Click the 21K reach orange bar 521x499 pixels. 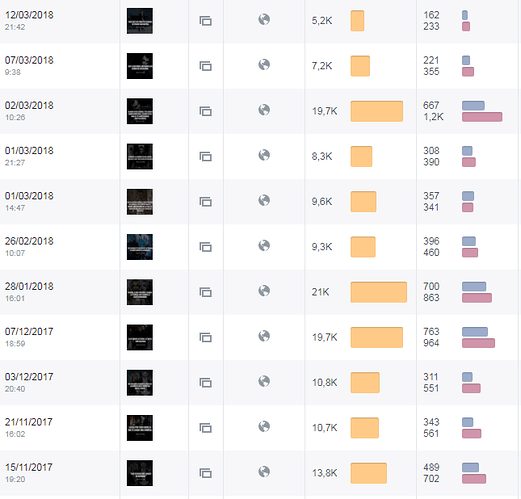379,292
